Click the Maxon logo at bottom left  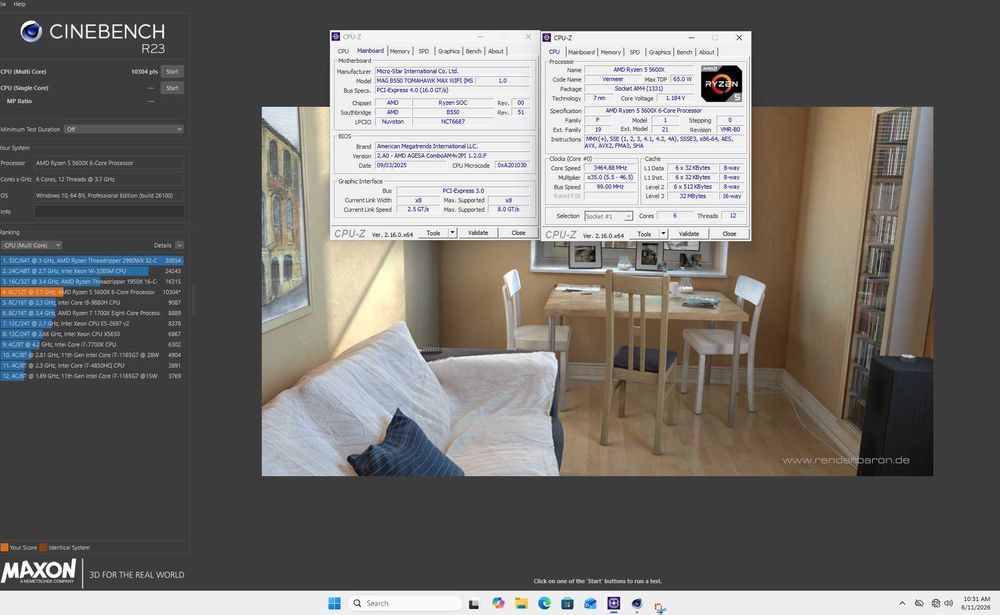tap(38, 571)
